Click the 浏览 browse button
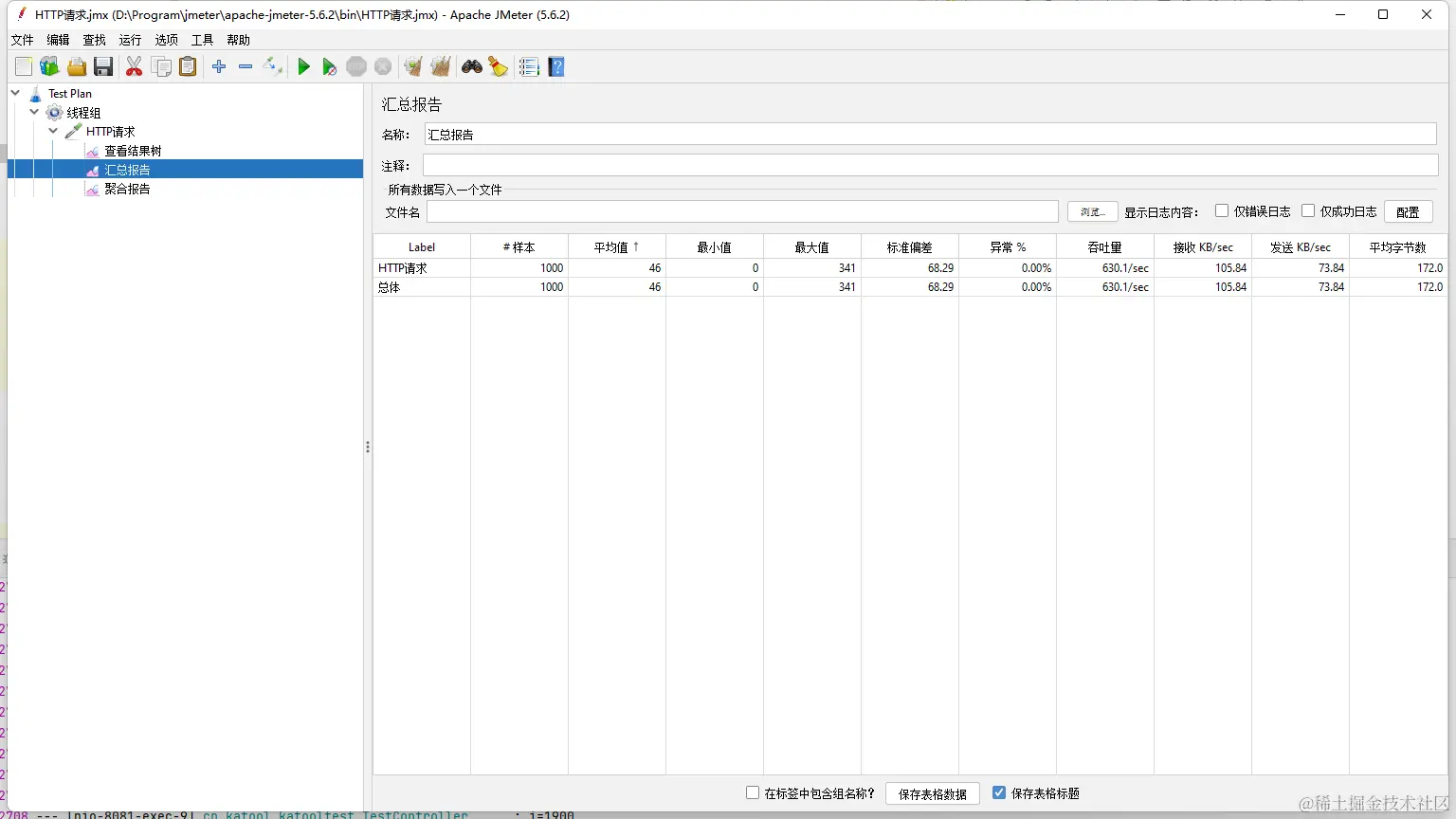The width and height of the screenshot is (1456, 819). [x=1093, y=211]
